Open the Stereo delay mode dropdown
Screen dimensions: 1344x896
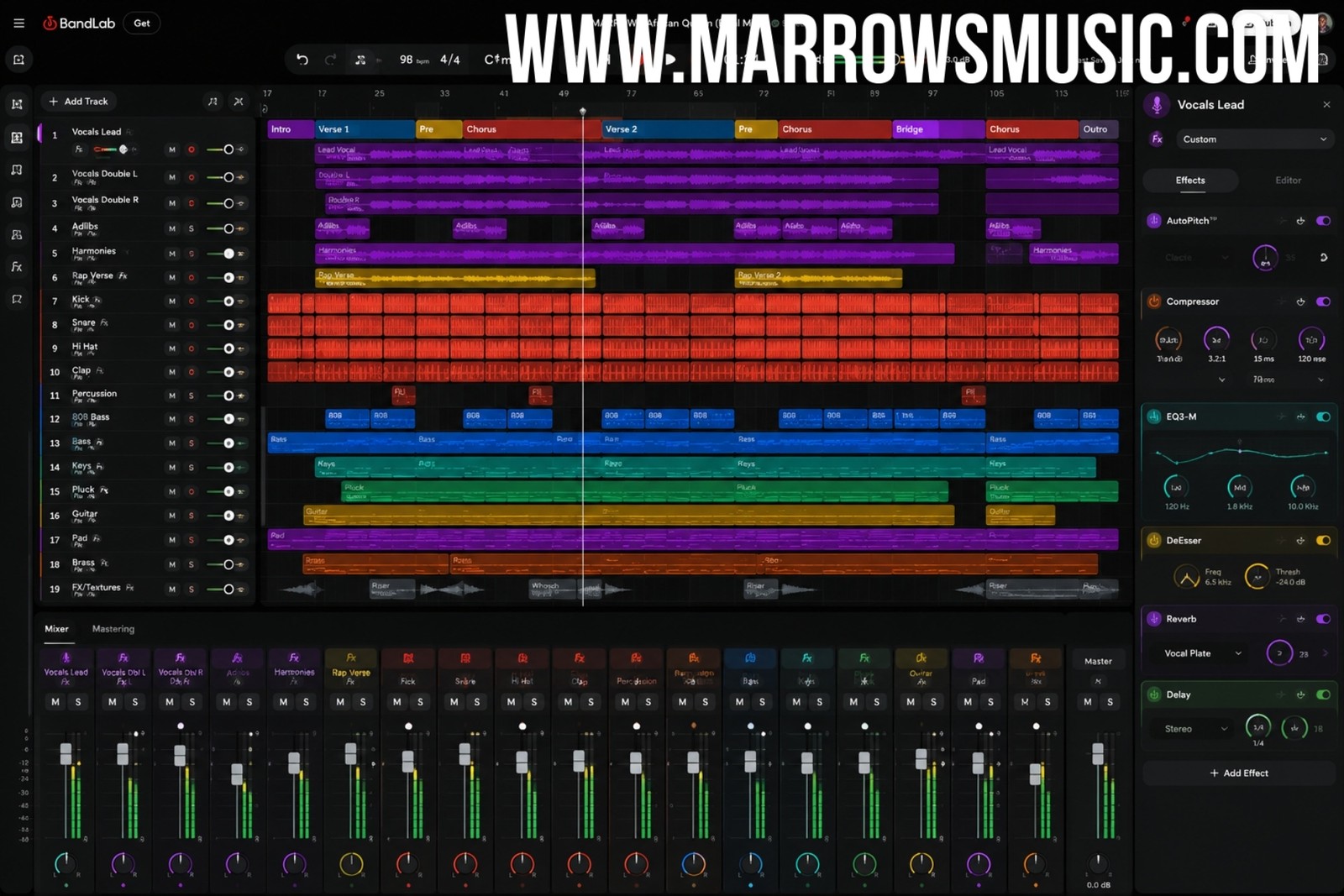point(1196,729)
